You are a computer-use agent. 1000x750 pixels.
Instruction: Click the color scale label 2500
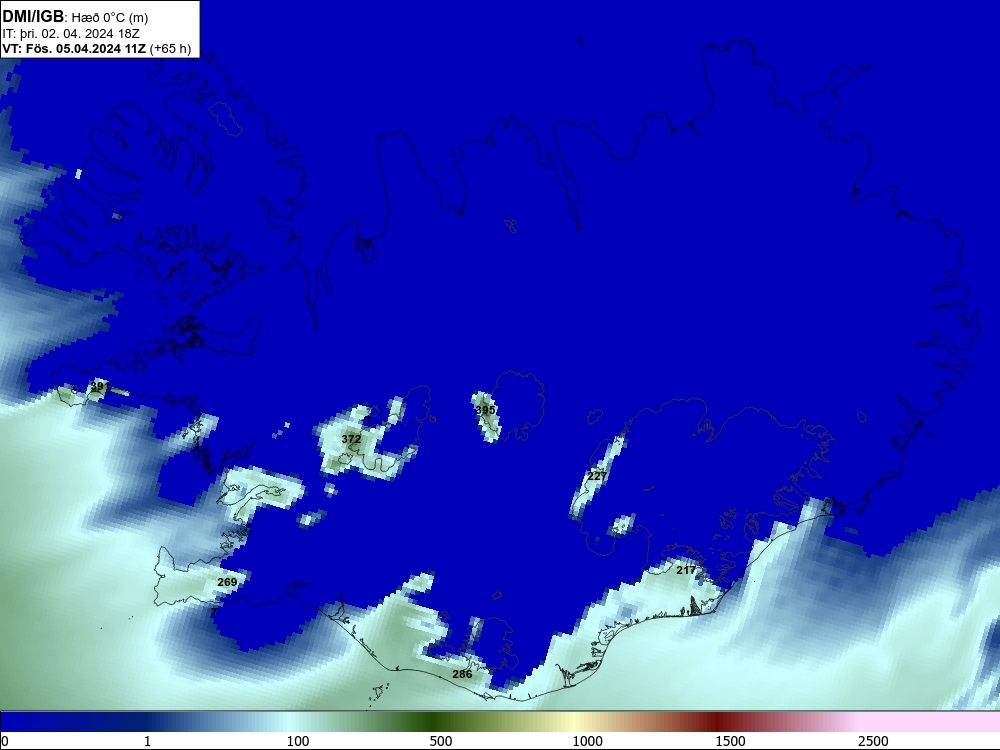point(873,741)
